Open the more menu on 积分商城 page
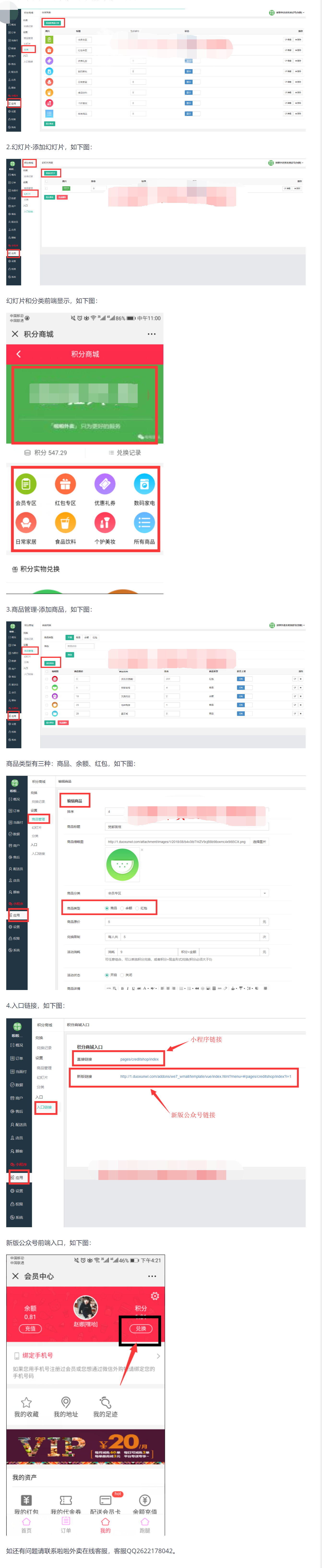 tap(152, 334)
